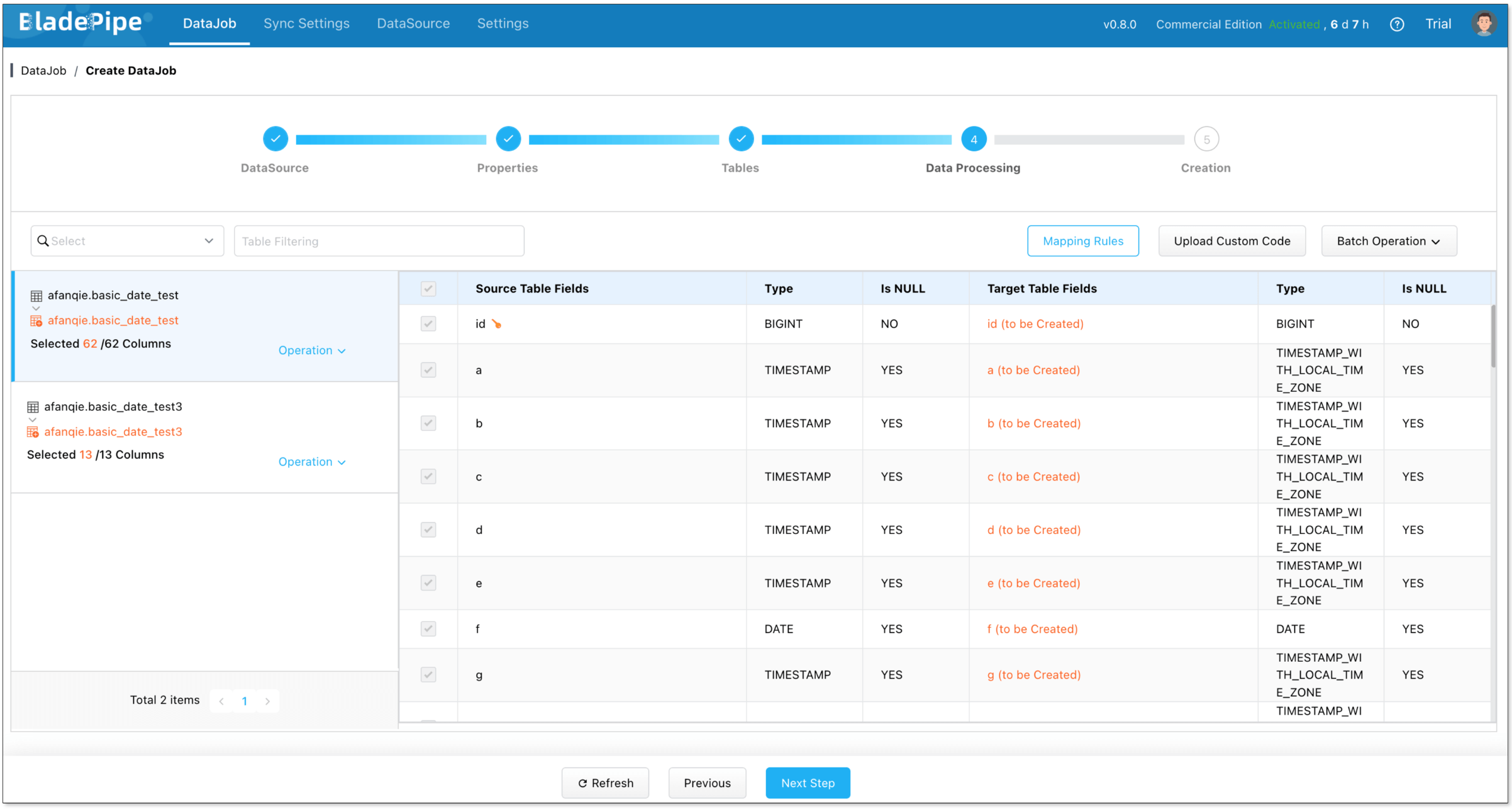1512x809 pixels.
Task: Expand Operation menu for afanqie.basic_date_test3
Action: (x=312, y=462)
